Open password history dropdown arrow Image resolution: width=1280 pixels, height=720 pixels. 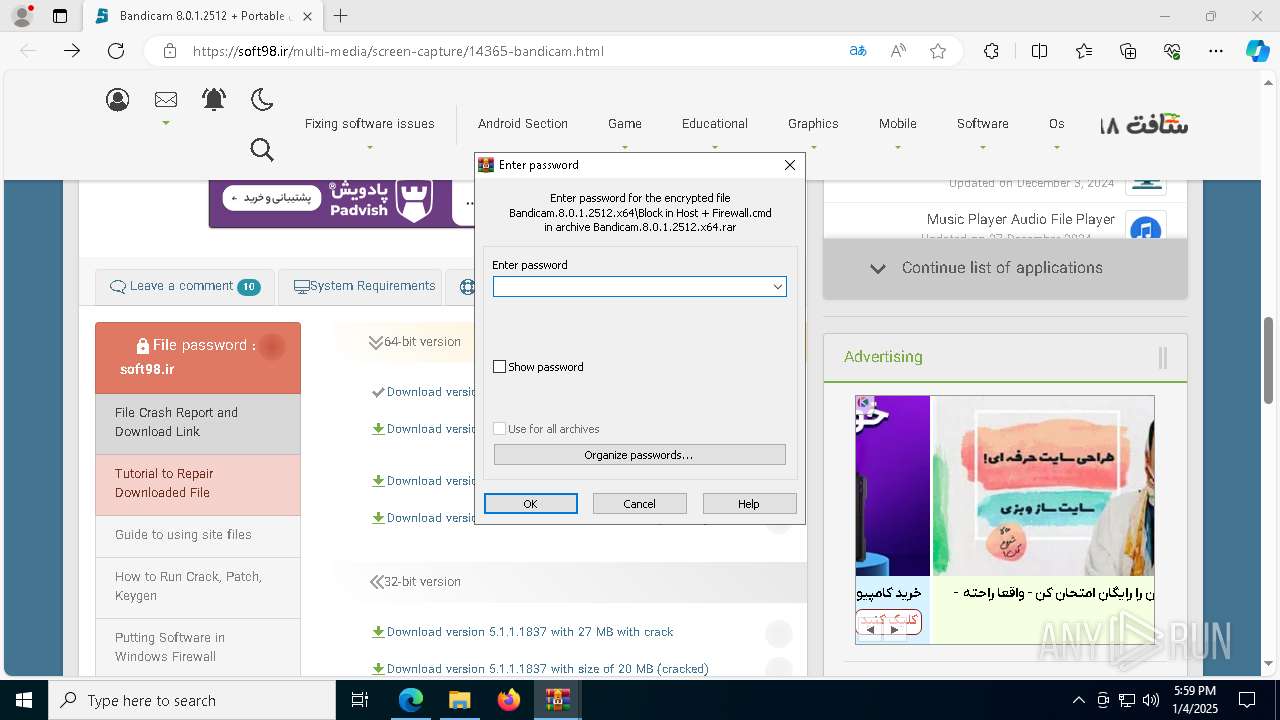(x=777, y=287)
